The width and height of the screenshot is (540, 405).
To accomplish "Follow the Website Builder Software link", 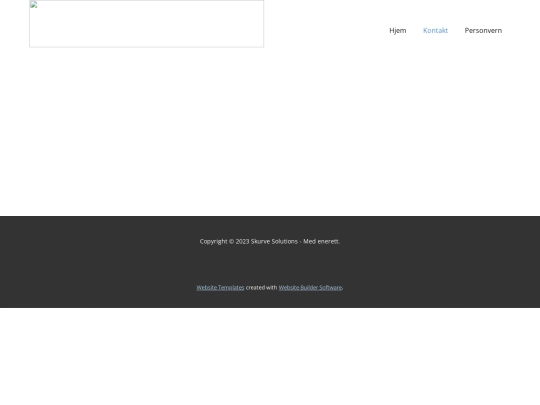I will click(310, 288).
